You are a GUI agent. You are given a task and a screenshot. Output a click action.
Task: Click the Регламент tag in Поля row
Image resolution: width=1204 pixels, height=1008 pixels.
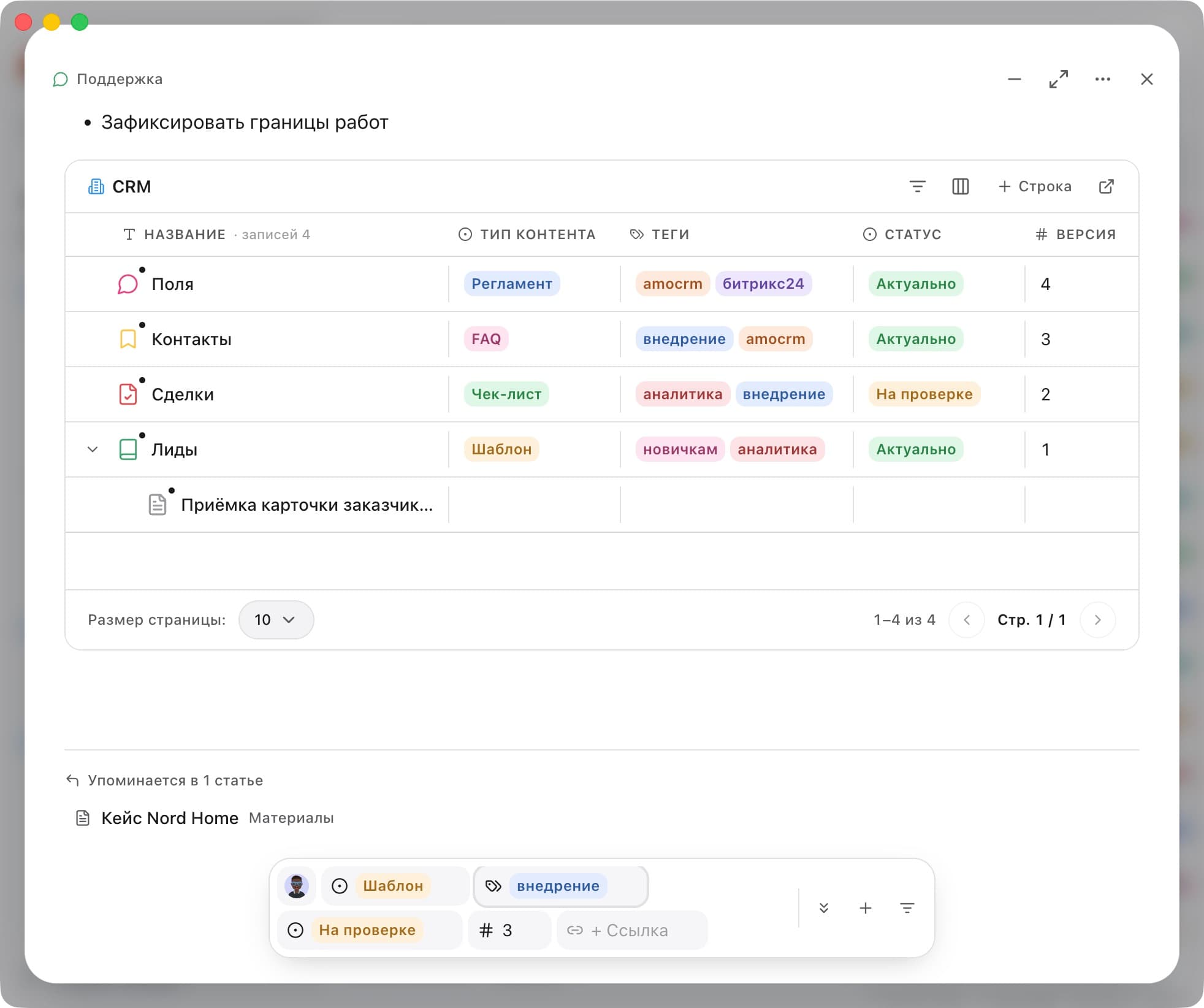512,284
